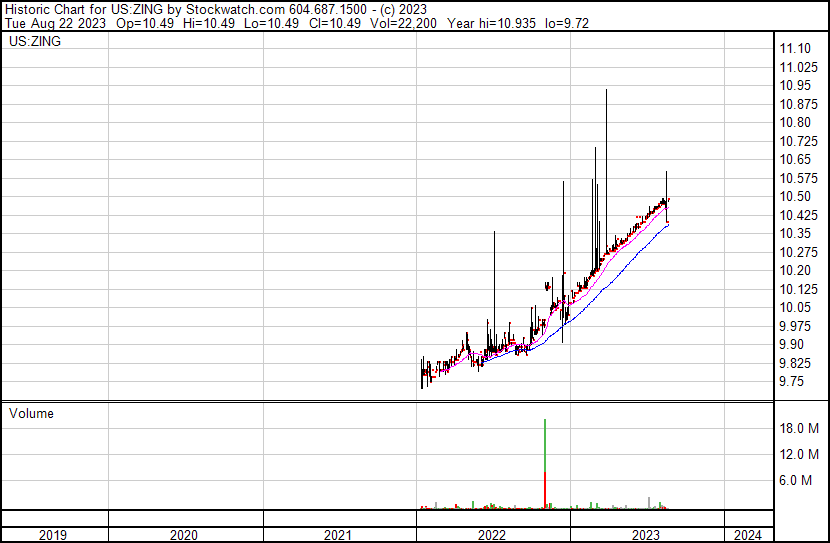Select 2022 on the time axis
The height and width of the screenshot is (543, 830).
tap(492, 535)
